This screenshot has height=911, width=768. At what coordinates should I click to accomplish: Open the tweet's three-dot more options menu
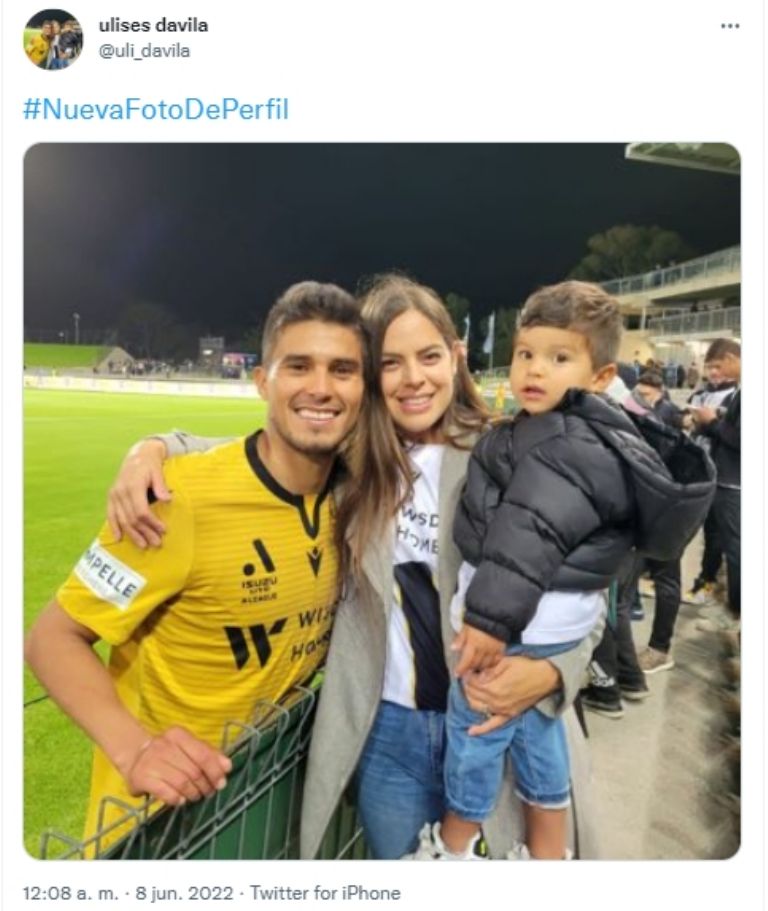(730, 26)
